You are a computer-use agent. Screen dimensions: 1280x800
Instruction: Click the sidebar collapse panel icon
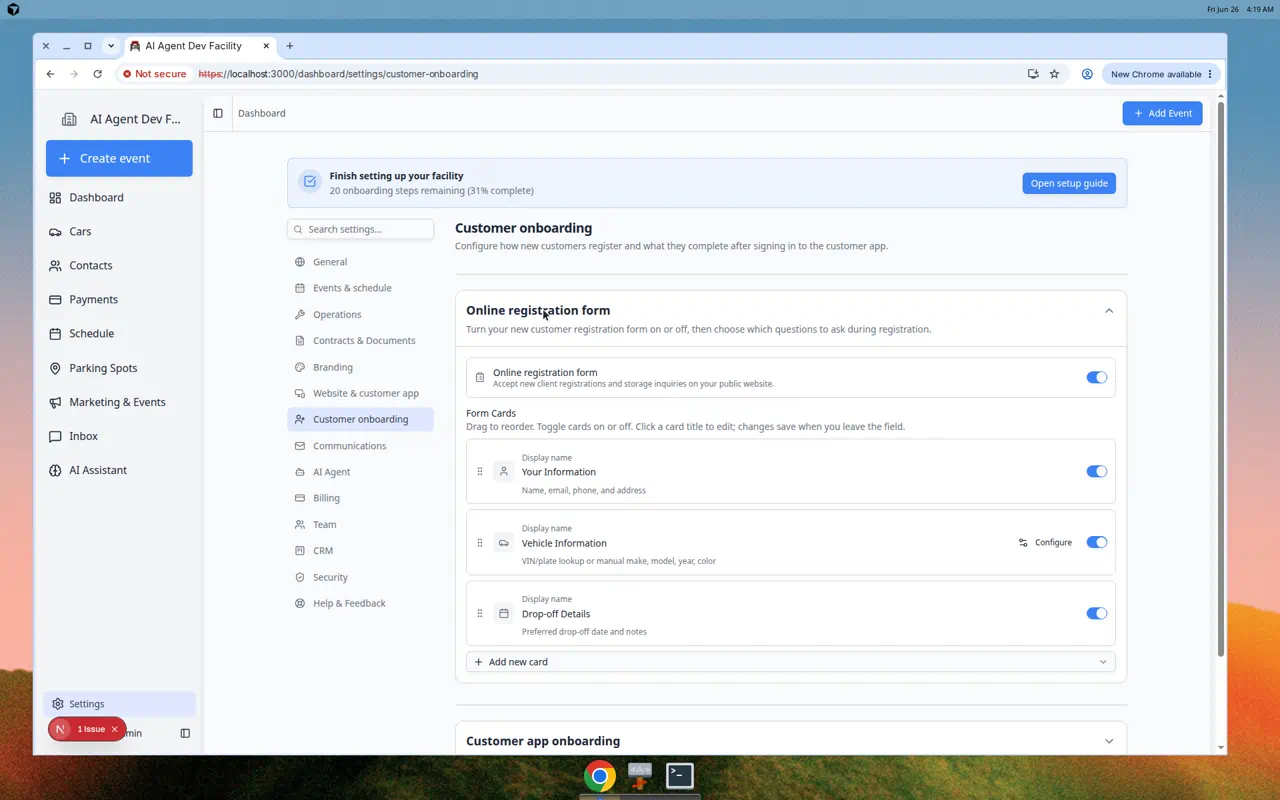pyautogui.click(x=218, y=113)
